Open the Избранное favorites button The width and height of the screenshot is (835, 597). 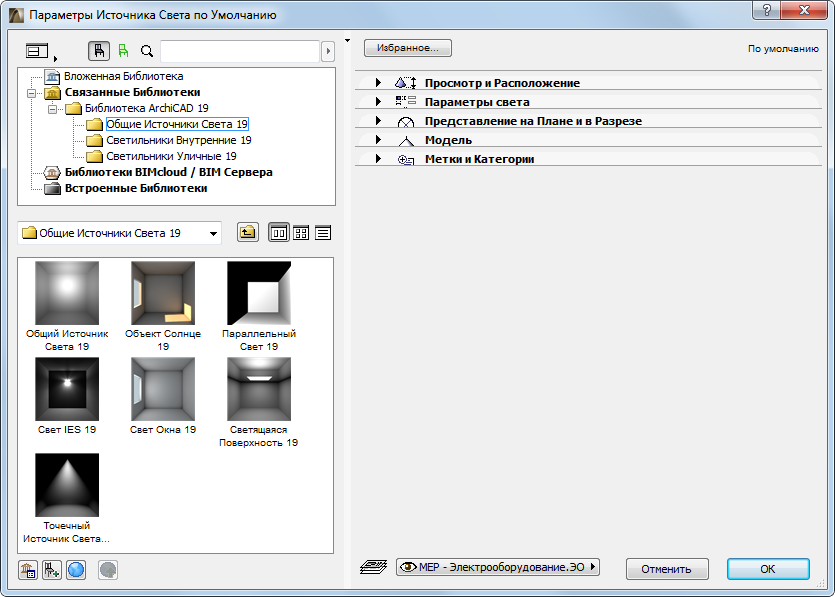coord(408,48)
